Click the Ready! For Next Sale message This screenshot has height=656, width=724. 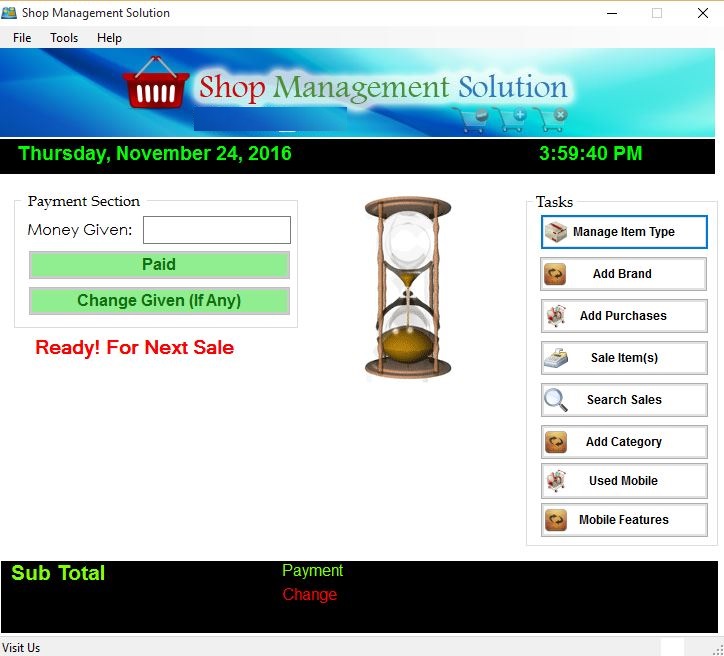coord(135,348)
